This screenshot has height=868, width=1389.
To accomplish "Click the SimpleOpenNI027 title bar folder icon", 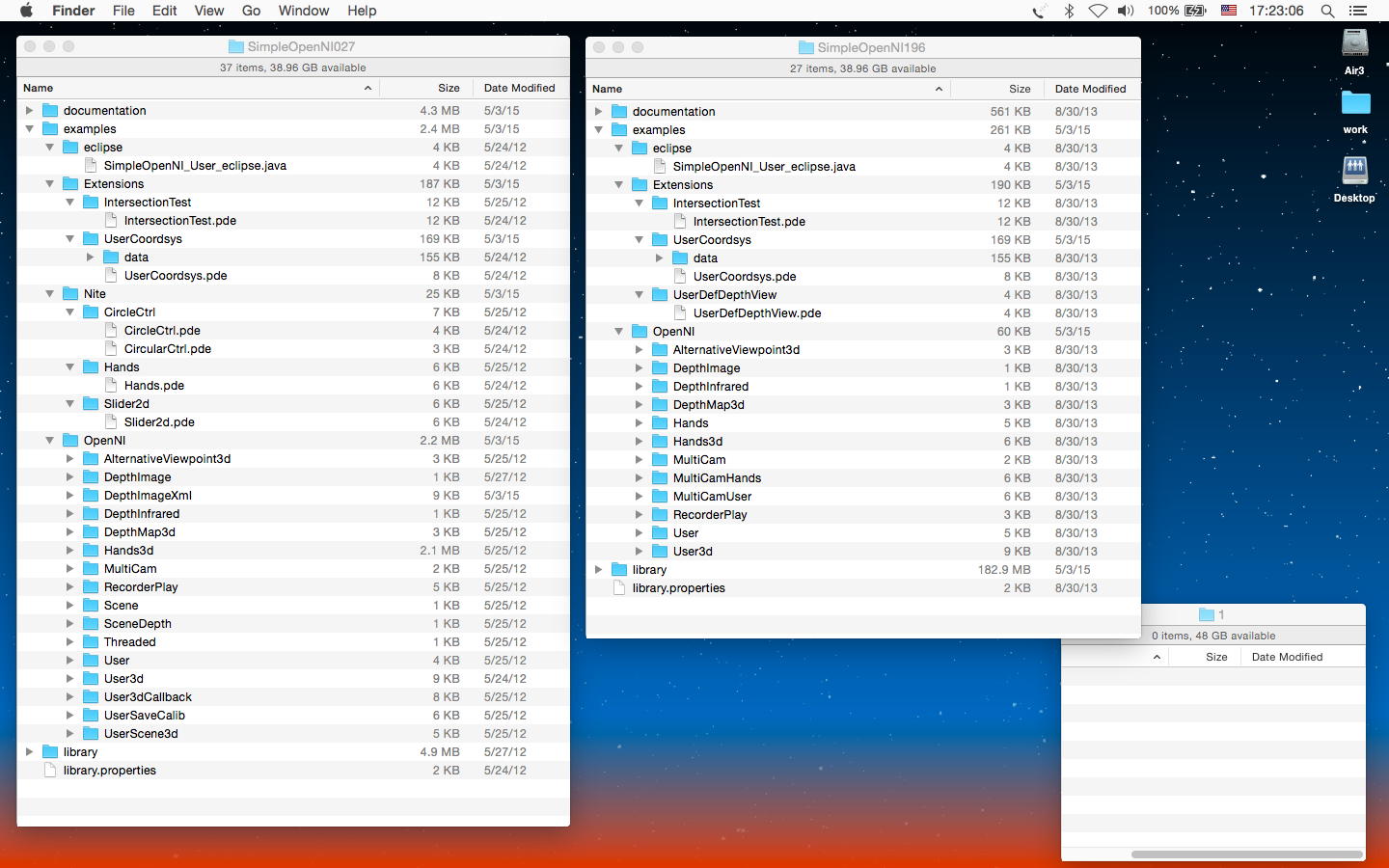I will pyautogui.click(x=236, y=46).
